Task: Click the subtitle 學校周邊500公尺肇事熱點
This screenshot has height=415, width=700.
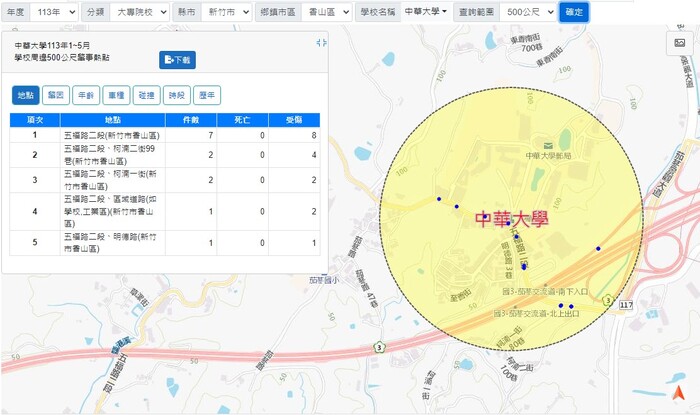Action: click(x=62, y=58)
